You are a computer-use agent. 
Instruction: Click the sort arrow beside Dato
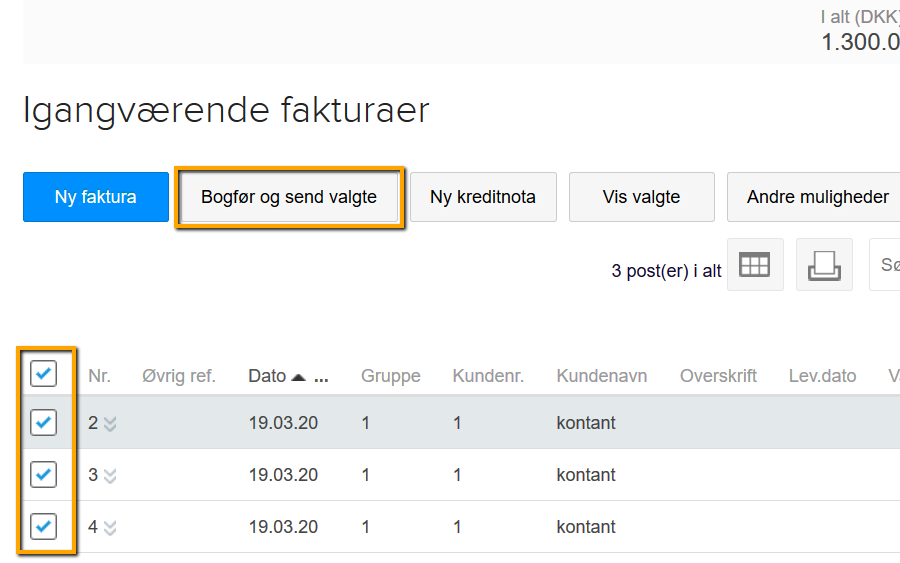298,377
